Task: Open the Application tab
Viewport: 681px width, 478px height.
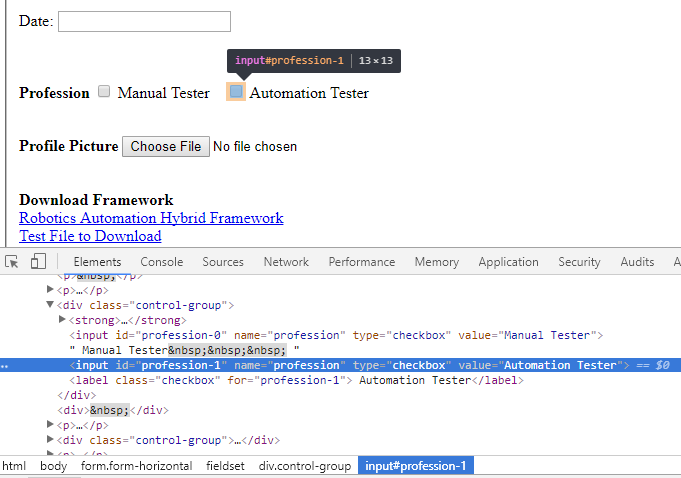Action: click(x=508, y=262)
